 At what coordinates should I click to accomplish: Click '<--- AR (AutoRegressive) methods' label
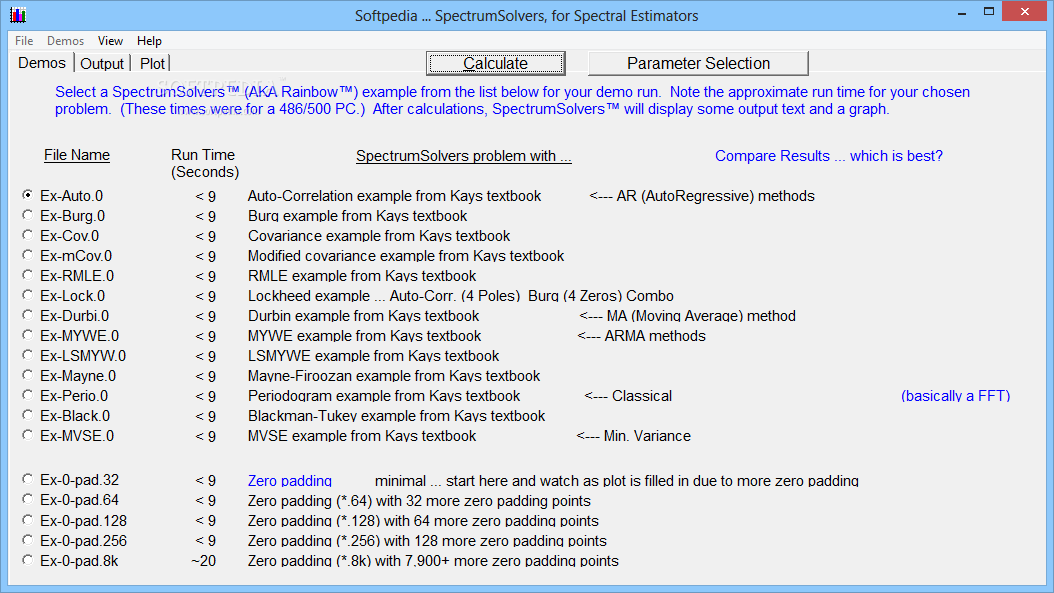(702, 196)
